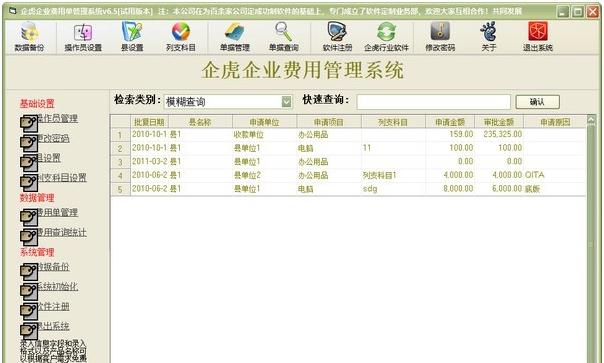Sort by the 批复日期 column header

coord(149,122)
